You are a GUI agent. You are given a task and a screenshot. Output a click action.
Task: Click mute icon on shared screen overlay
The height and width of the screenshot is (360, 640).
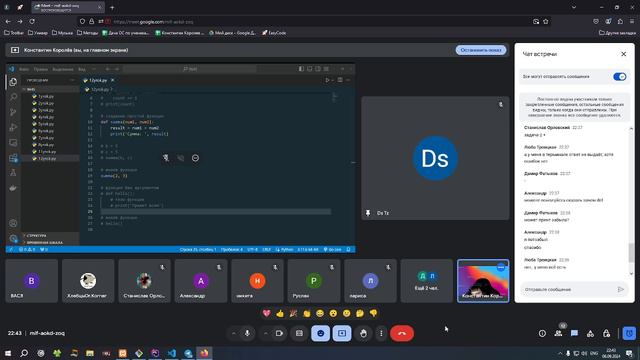pos(166,158)
